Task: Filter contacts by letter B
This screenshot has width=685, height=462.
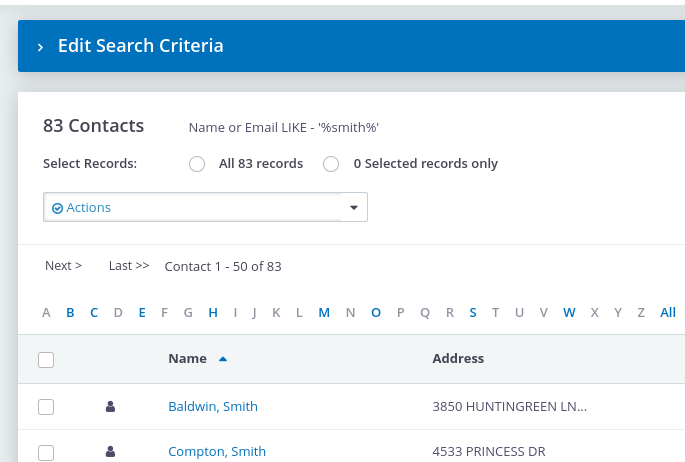Action: (70, 313)
